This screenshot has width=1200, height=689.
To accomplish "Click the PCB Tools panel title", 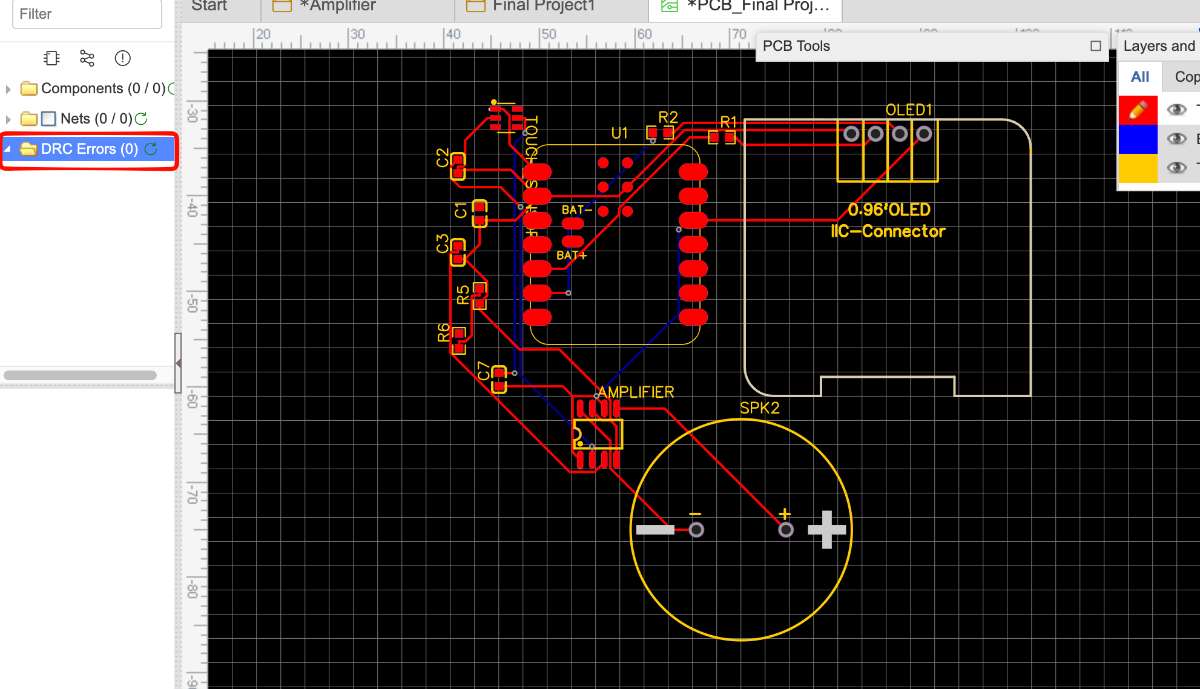I will [796, 46].
